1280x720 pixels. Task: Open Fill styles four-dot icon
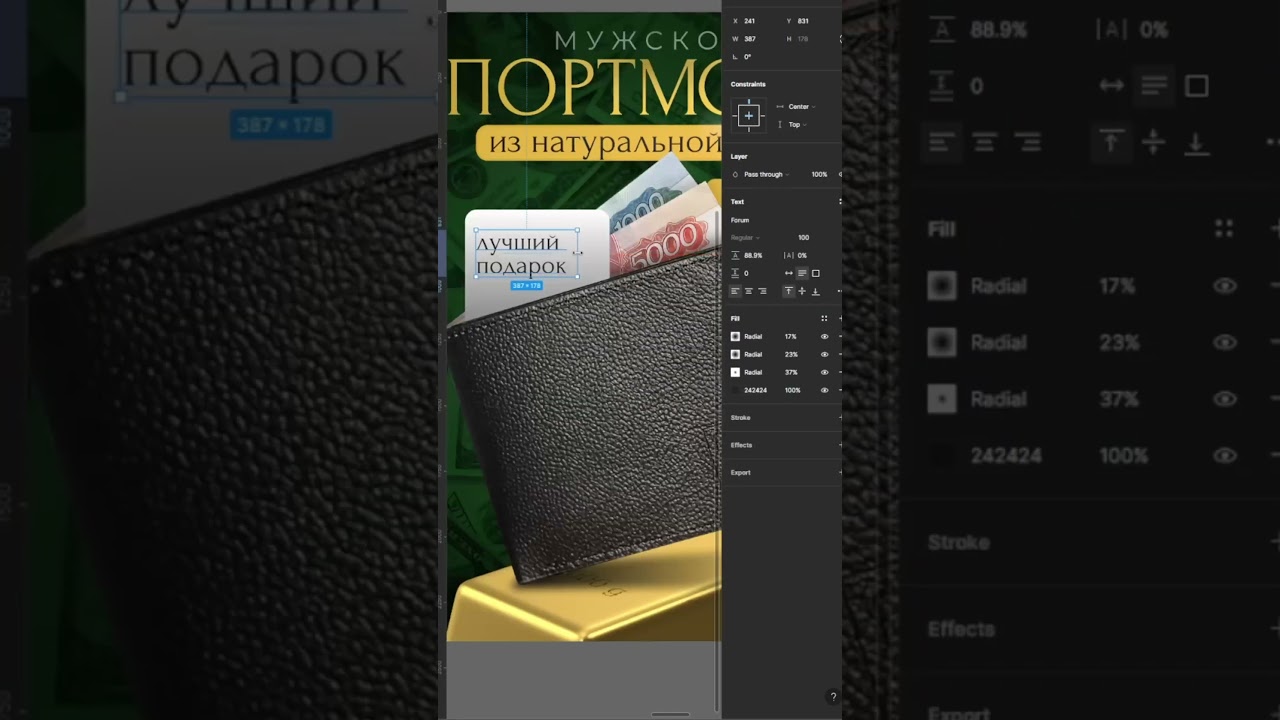pyautogui.click(x=824, y=319)
